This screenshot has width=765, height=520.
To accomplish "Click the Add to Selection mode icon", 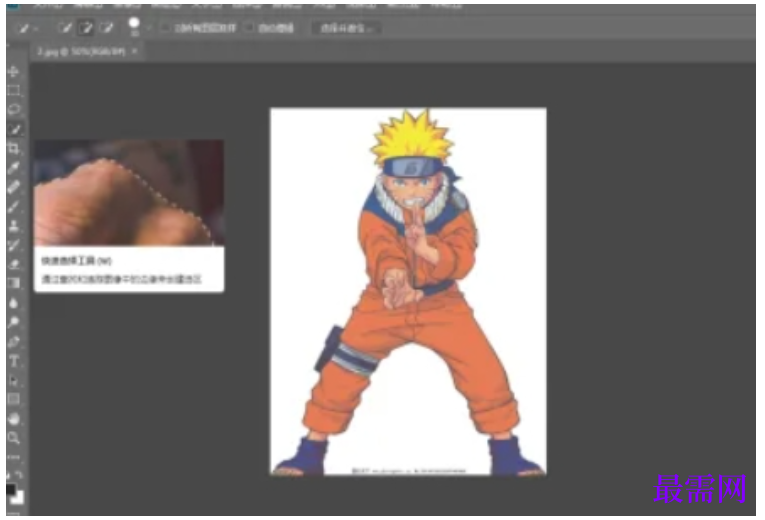I will [x=86, y=28].
